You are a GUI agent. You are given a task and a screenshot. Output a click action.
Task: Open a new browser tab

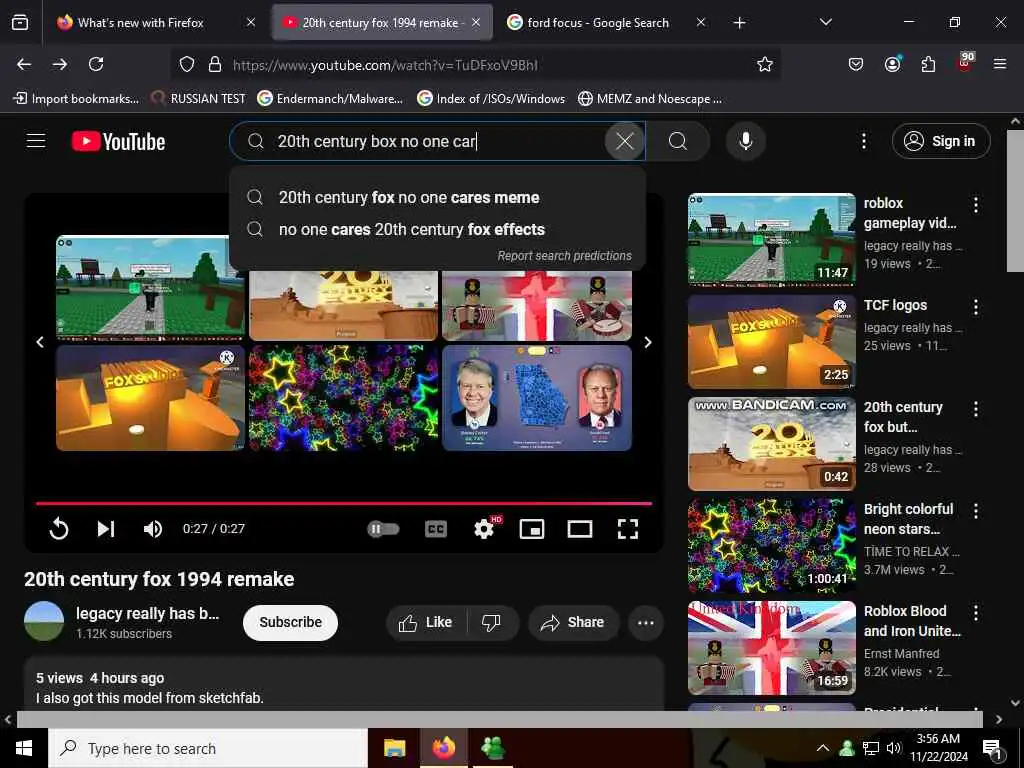point(739,23)
